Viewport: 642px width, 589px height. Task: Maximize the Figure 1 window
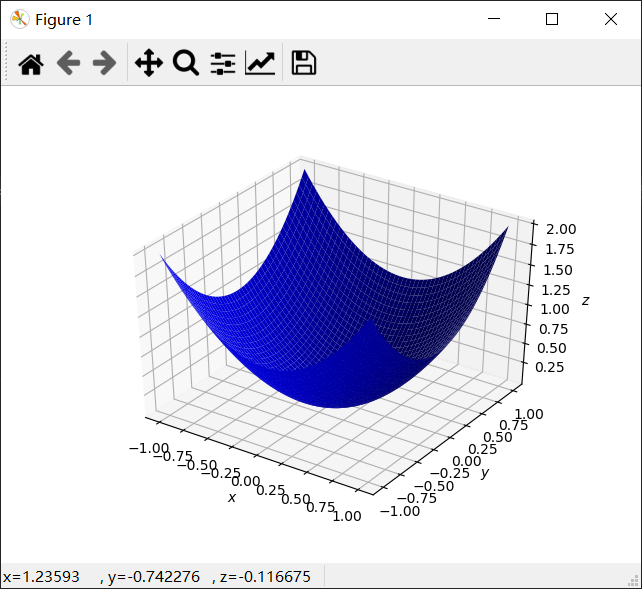pyautogui.click(x=552, y=19)
